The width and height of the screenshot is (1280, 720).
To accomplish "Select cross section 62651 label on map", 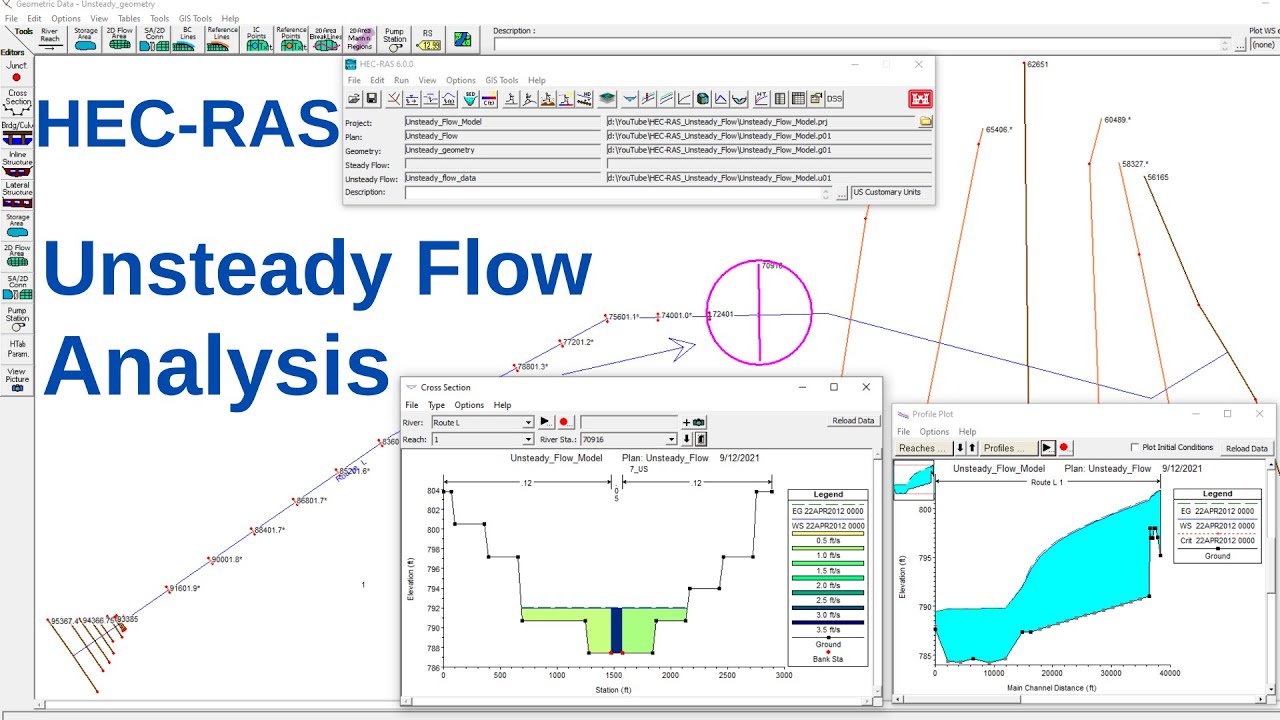I will click(1037, 64).
